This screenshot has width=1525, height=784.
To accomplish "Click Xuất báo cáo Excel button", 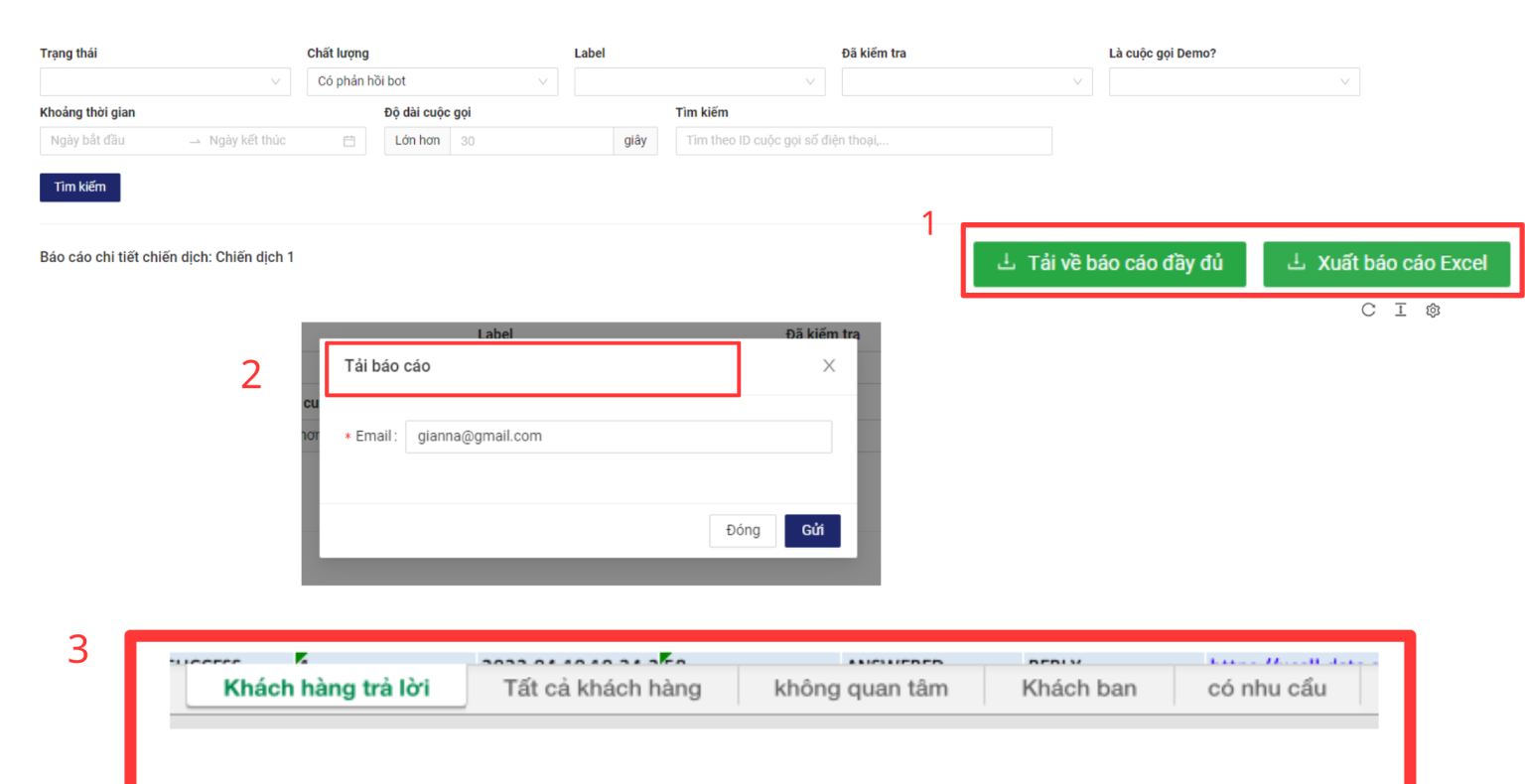I will click(x=1386, y=263).
